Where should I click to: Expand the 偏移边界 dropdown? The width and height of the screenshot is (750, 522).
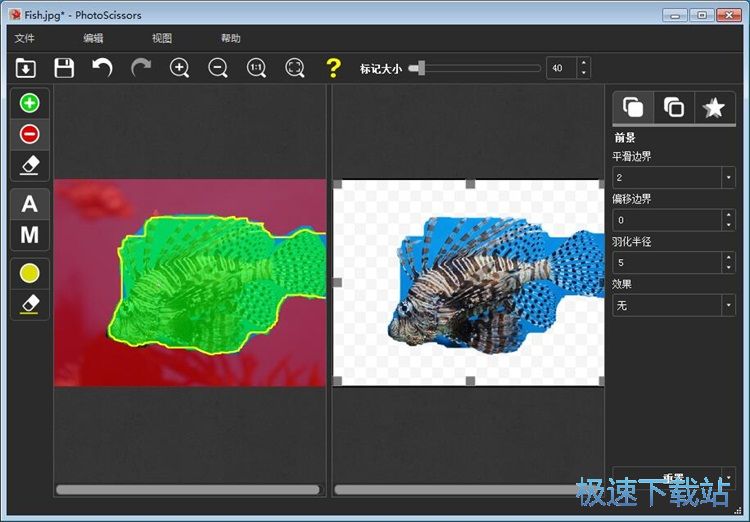tap(728, 220)
